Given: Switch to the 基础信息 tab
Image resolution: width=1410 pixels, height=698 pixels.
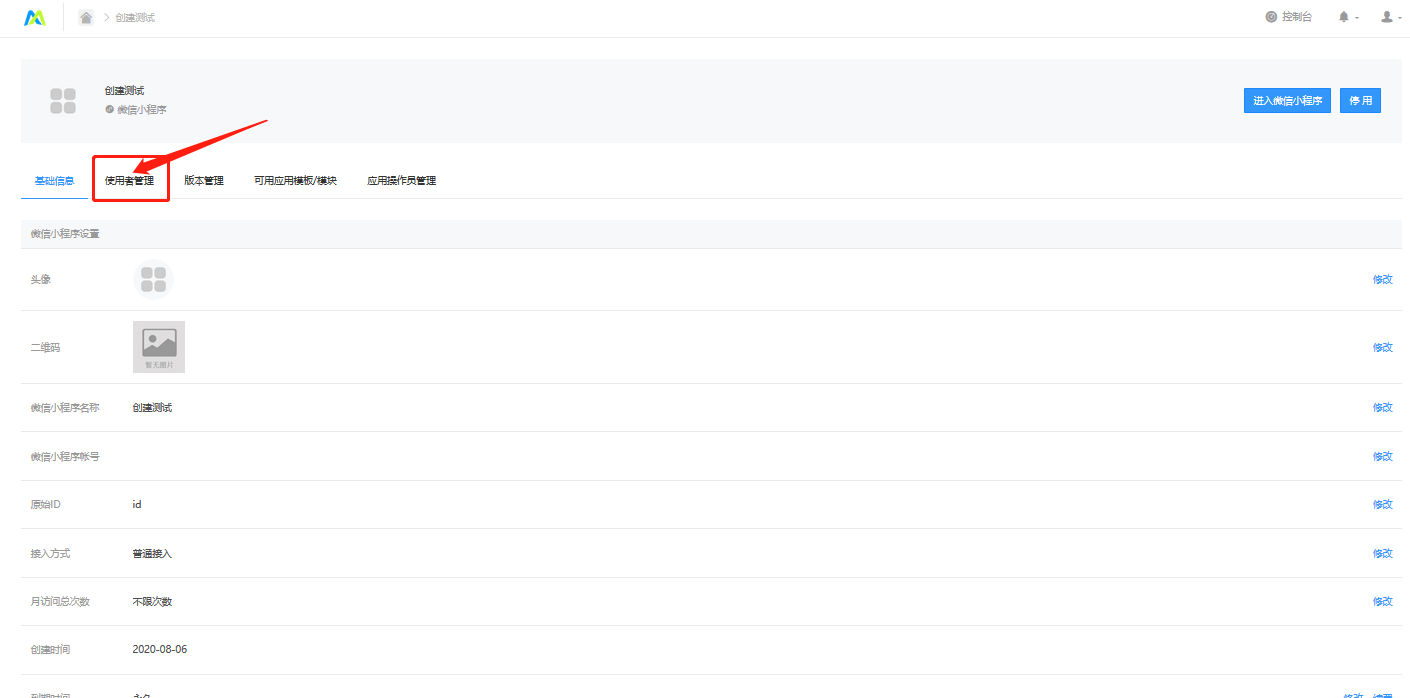Looking at the screenshot, I should click(54, 181).
